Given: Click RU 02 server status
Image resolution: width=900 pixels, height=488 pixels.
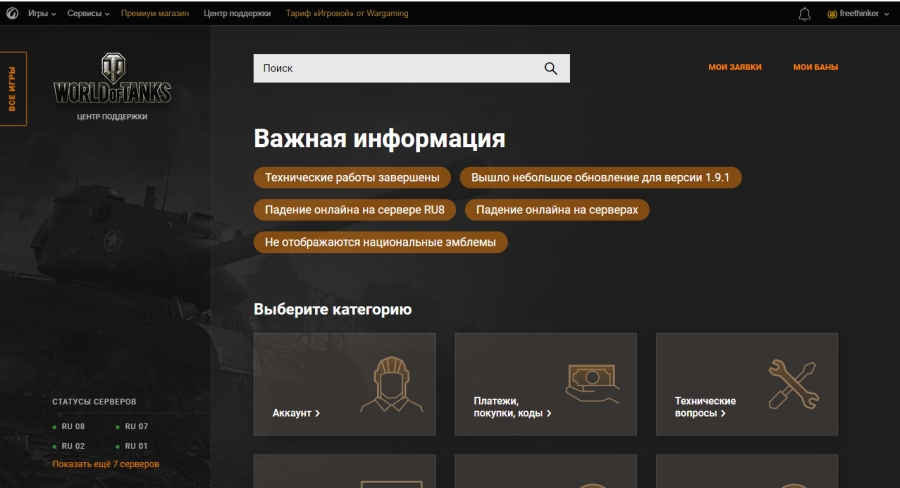Looking at the screenshot, I should pyautogui.click(x=69, y=446).
